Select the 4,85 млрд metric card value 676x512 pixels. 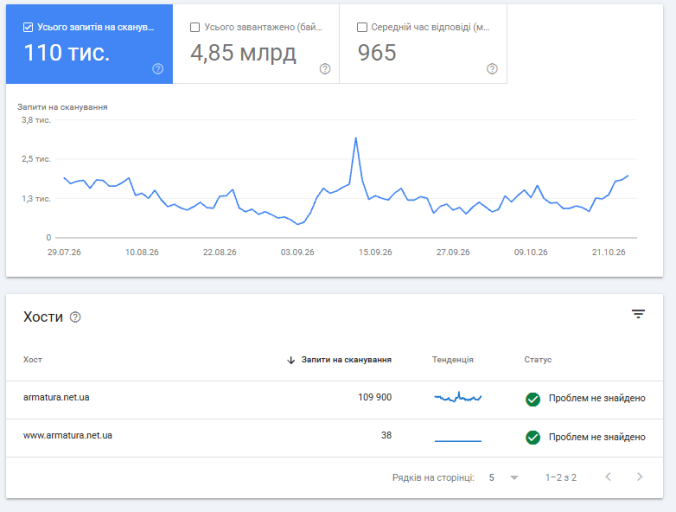point(243,53)
